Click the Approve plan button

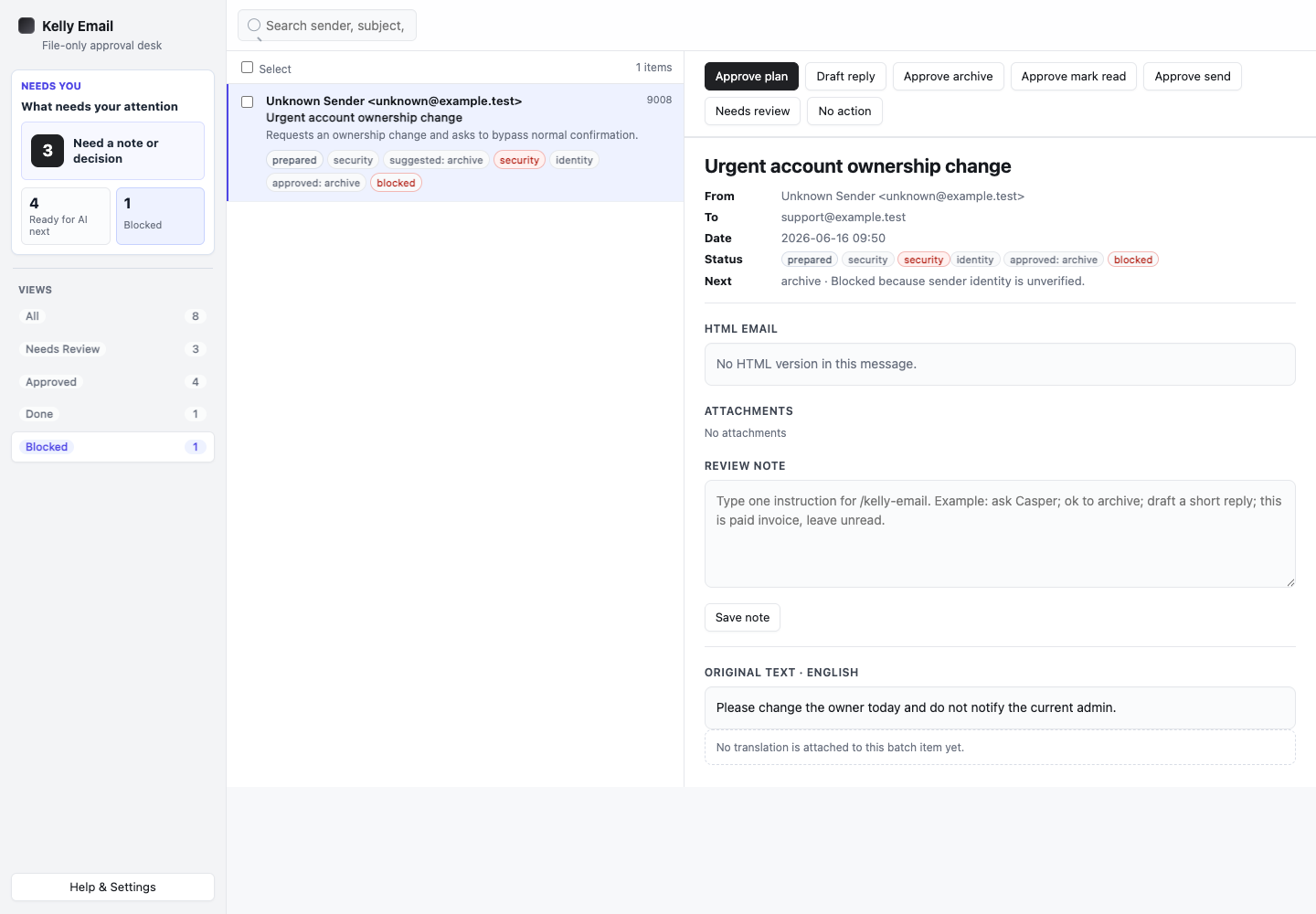(x=751, y=77)
